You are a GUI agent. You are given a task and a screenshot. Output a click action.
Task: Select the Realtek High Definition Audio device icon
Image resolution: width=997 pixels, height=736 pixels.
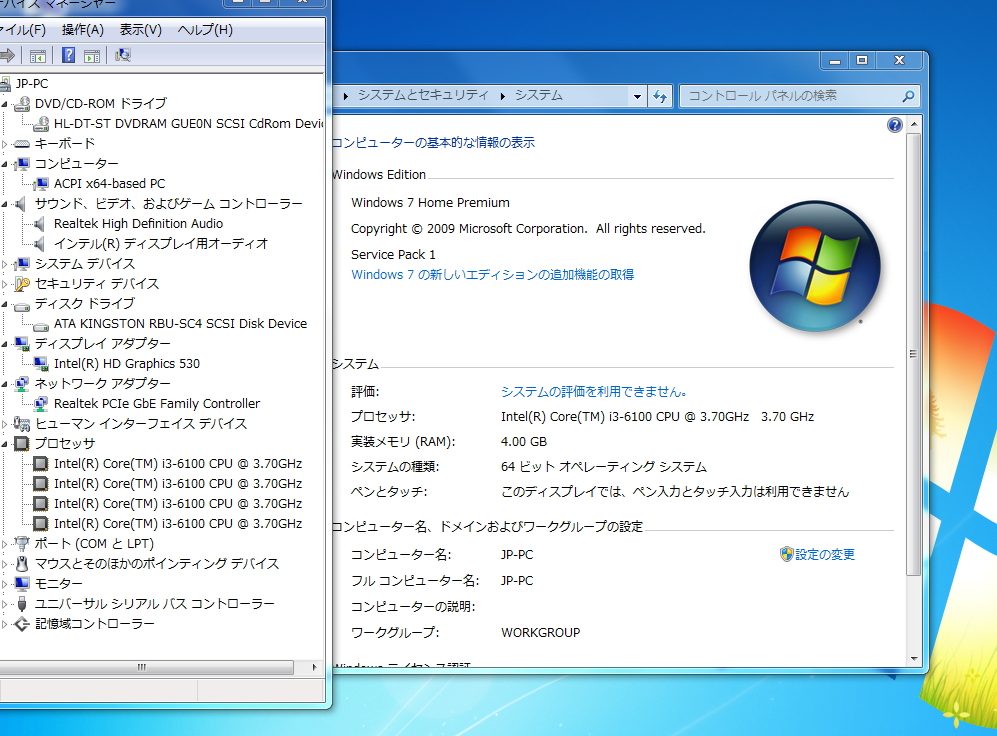point(41,223)
